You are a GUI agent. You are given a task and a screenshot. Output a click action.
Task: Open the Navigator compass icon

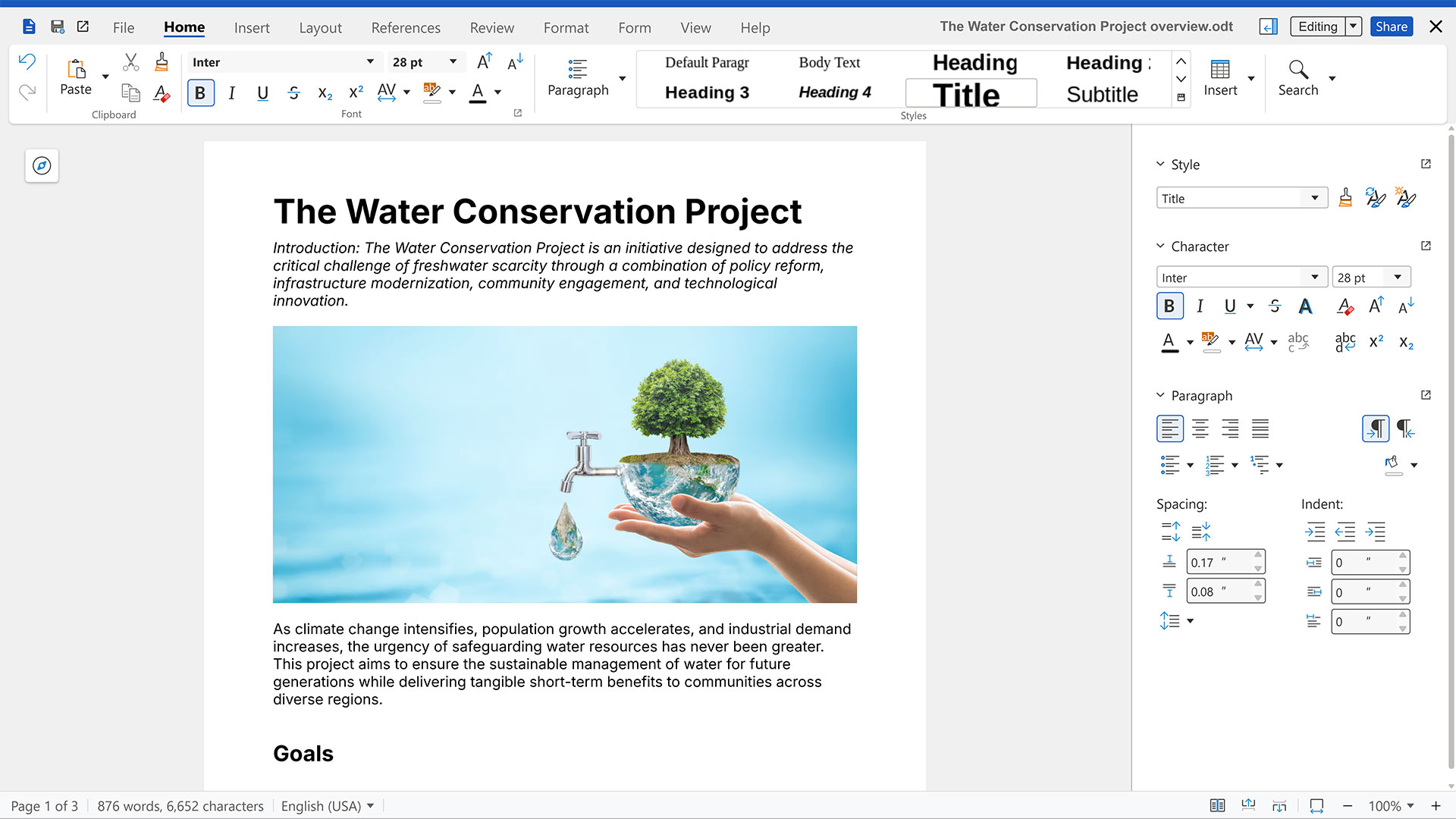(42, 165)
